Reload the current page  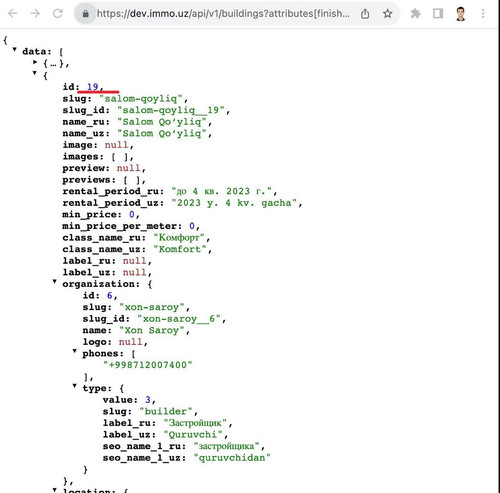click(x=58, y=14)
